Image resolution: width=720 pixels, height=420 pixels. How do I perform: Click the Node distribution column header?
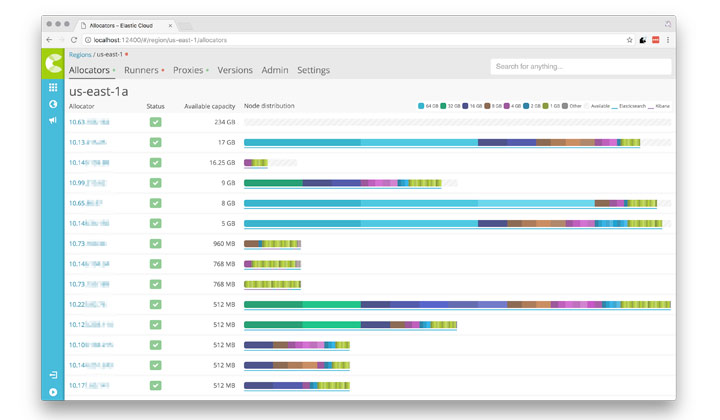[269, 106]
